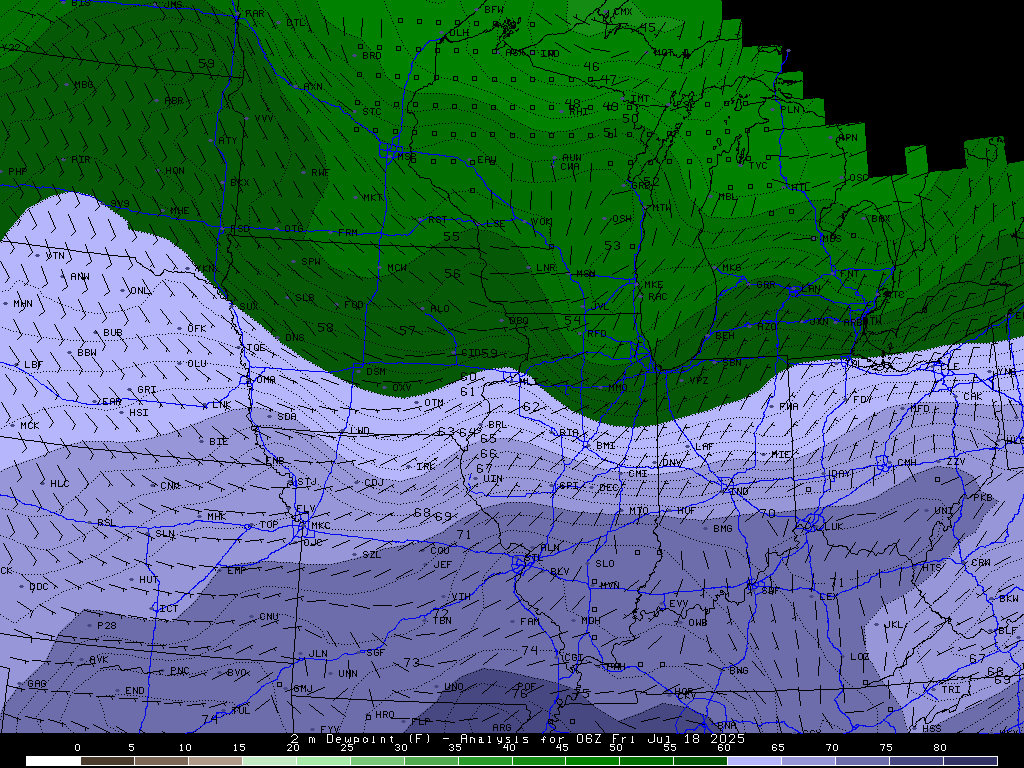Click the MKE station label
This screenshot has width=1024, height=768.
click(x=653, y=285)
